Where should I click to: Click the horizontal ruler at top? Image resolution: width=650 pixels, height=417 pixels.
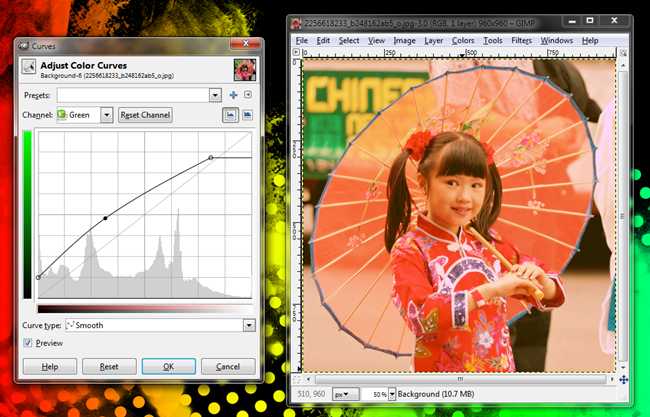coord(458,53)
